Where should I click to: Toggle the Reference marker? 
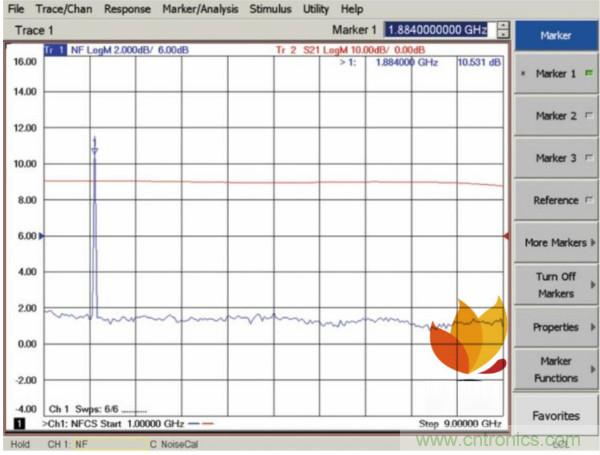point(555,200)
